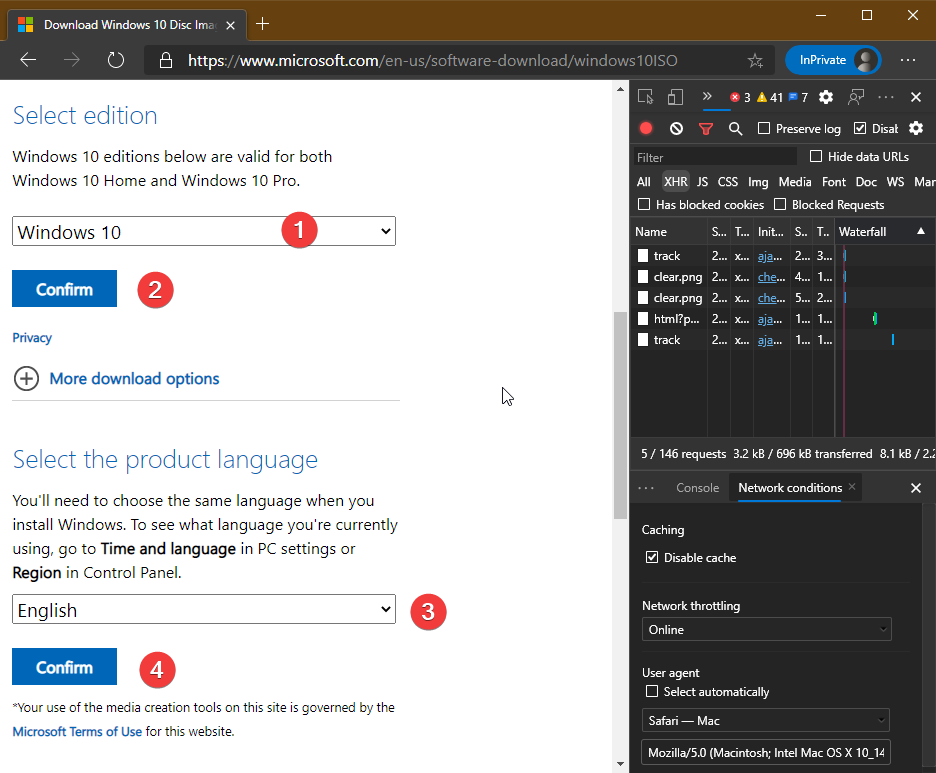This screenshot has height=773, width=936.
Task: Click the custom user agent string field
Action: (x=765, y=752)
